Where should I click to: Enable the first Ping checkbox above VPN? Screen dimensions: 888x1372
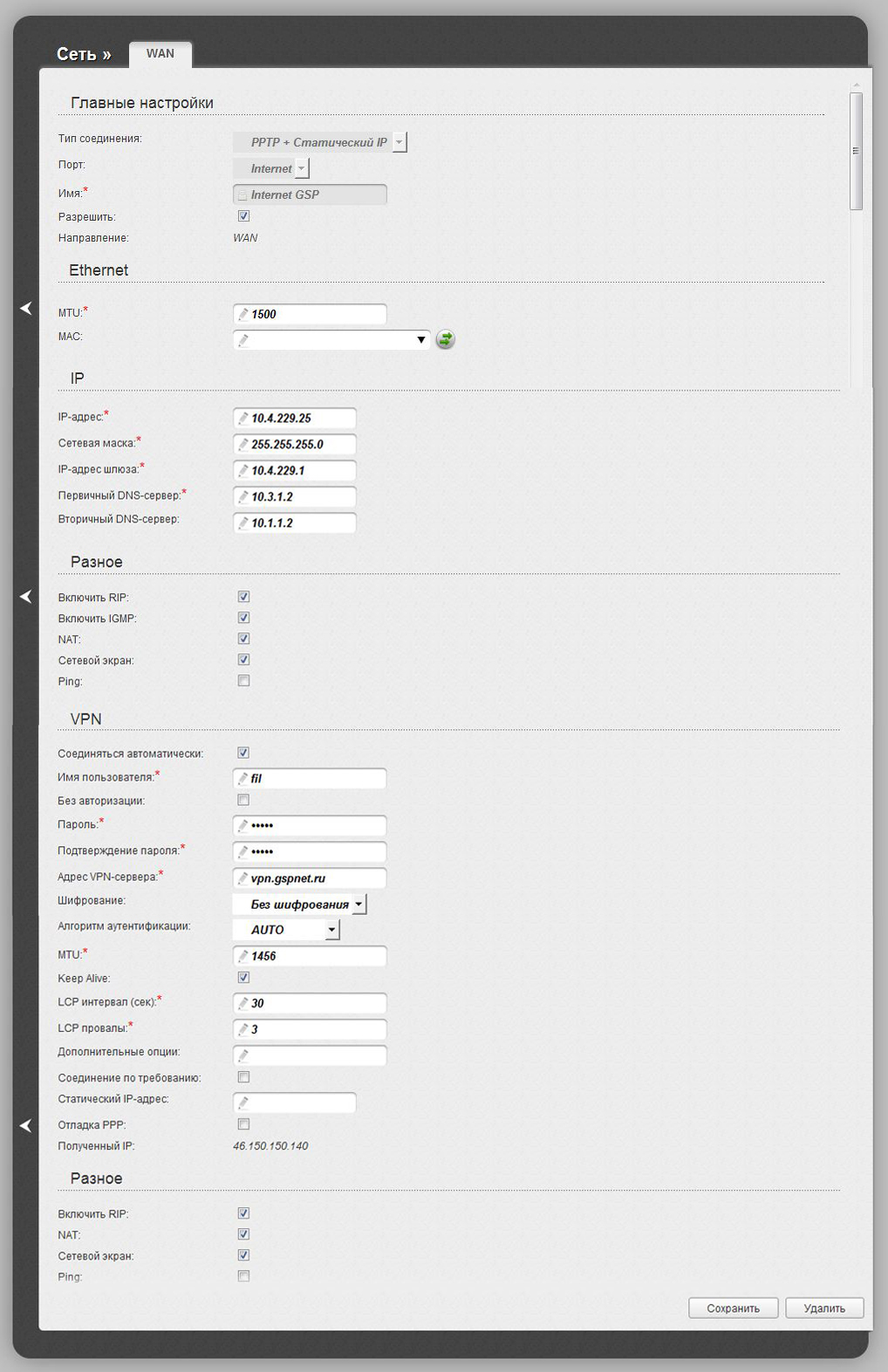pos(243,680)
